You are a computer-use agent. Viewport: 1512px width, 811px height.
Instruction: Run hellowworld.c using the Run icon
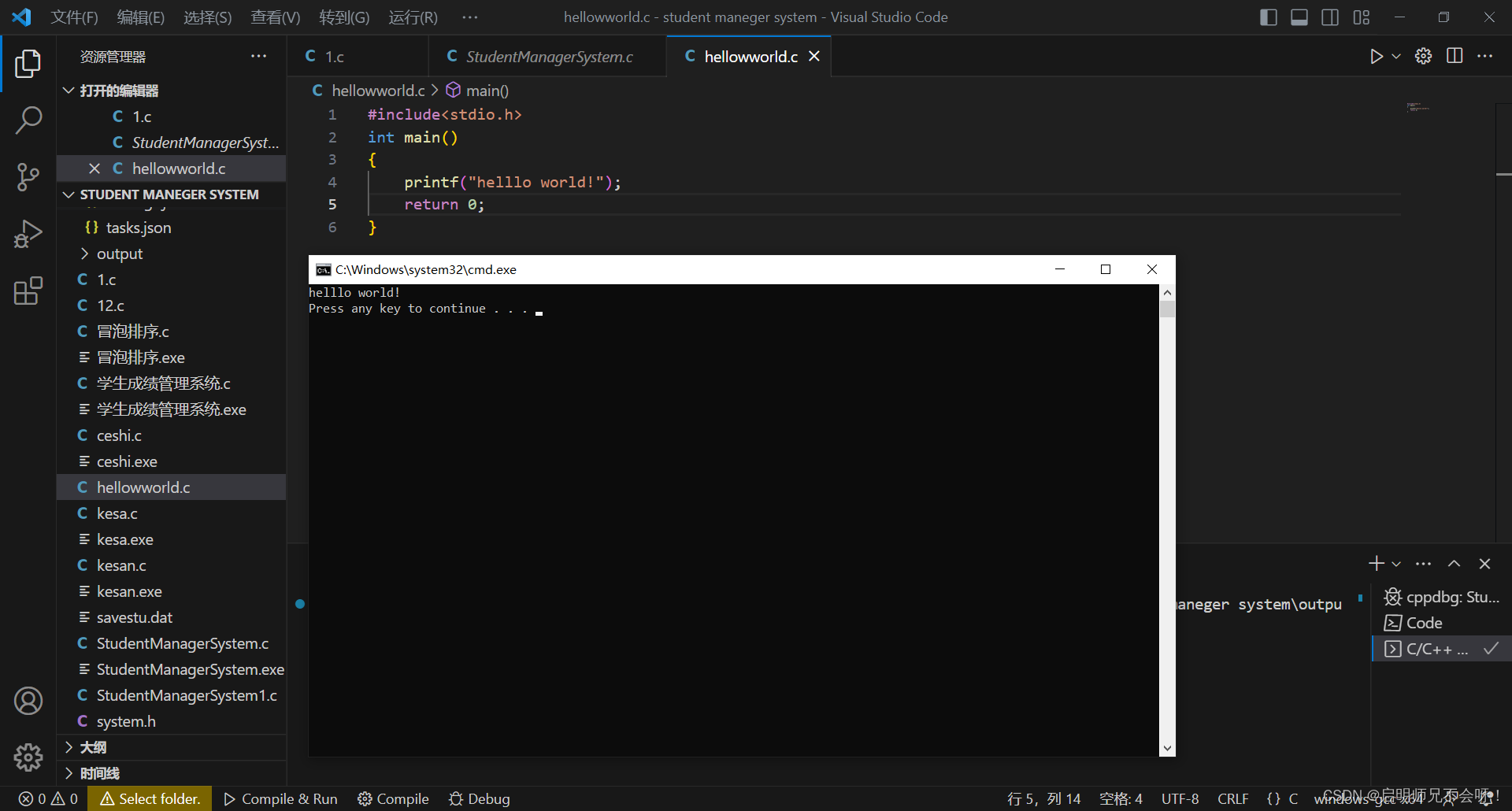pos(1376,56)
